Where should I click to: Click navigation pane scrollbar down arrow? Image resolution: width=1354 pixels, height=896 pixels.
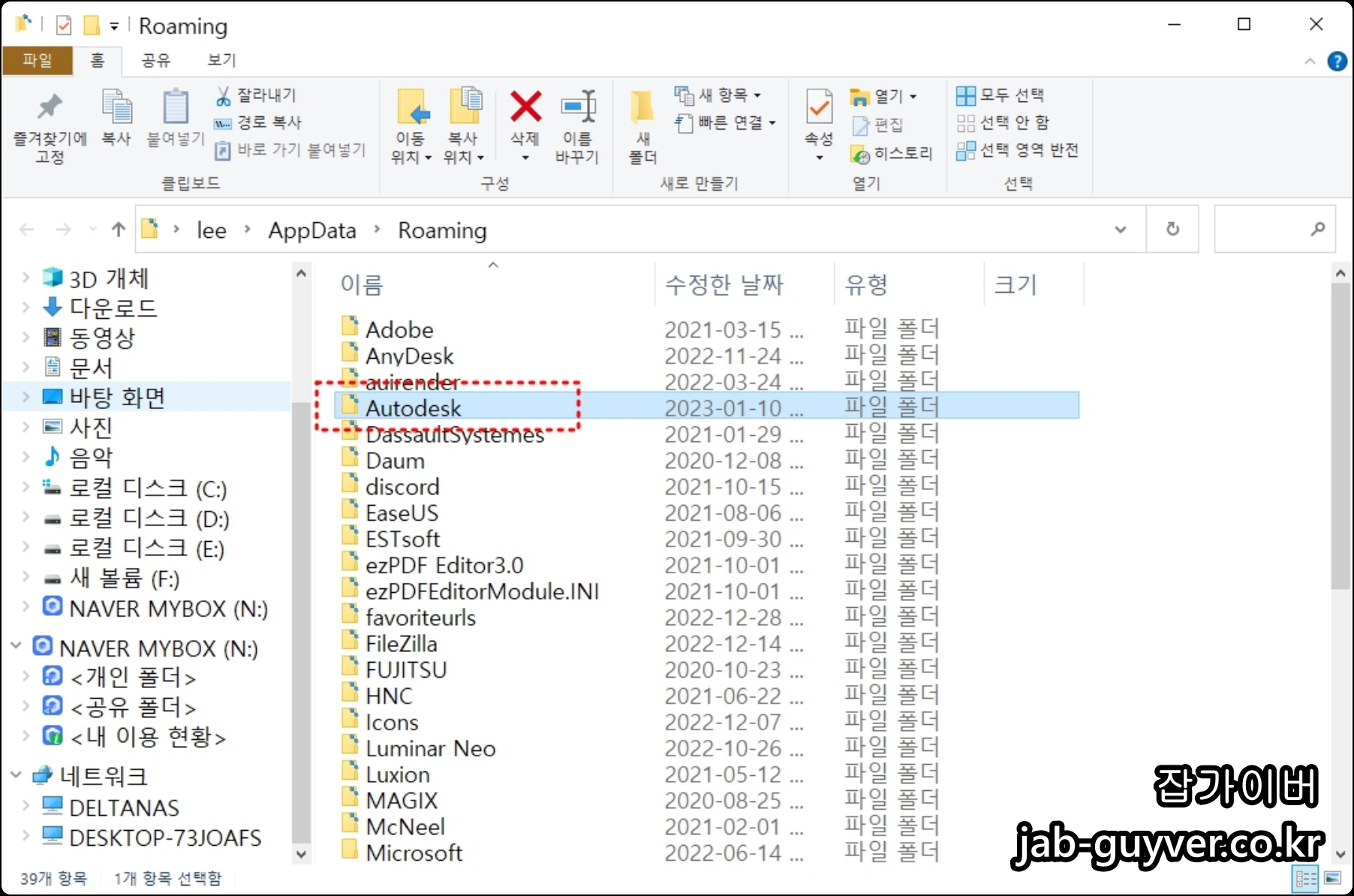pos(301,854)
